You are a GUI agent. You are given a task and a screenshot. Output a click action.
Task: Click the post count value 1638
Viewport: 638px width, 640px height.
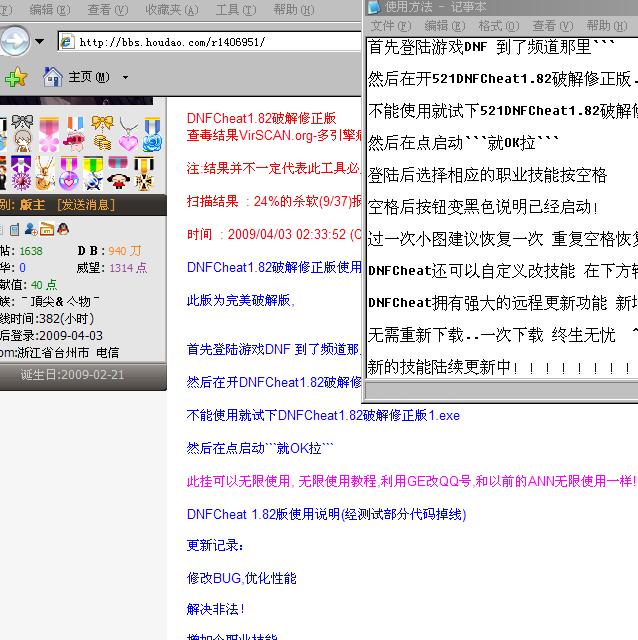[x=31, y=251]
